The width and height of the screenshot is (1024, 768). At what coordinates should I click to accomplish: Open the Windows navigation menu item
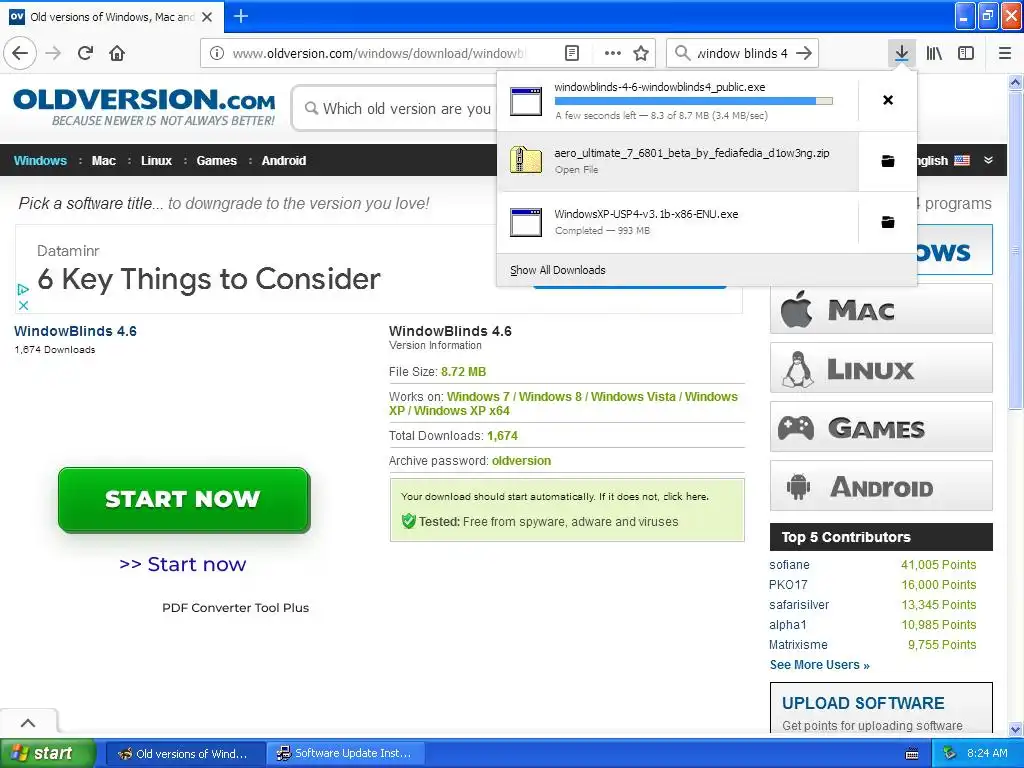tap(40, 161)
